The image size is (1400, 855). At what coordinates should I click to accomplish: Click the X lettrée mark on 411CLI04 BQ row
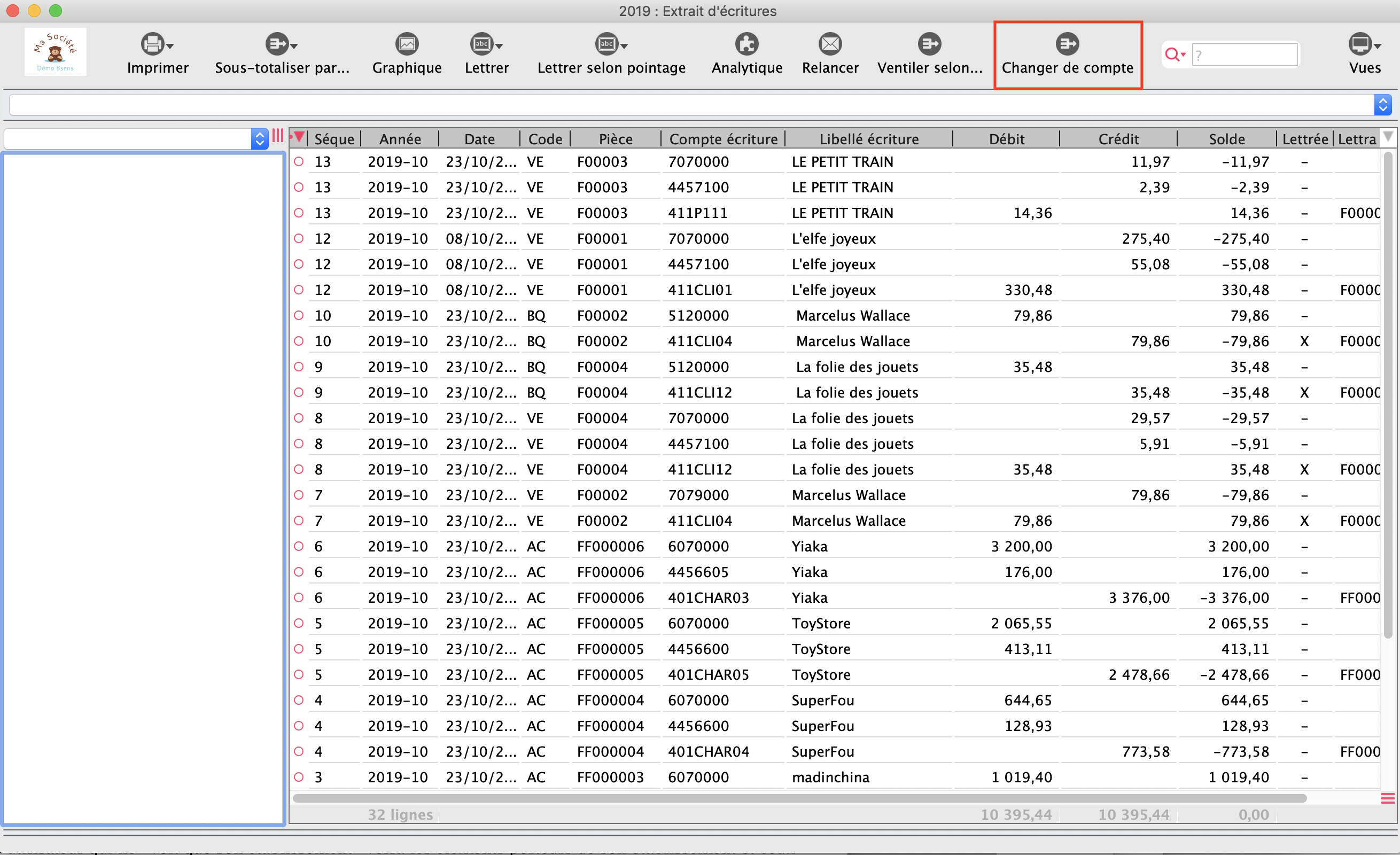tap(1304, 341)
